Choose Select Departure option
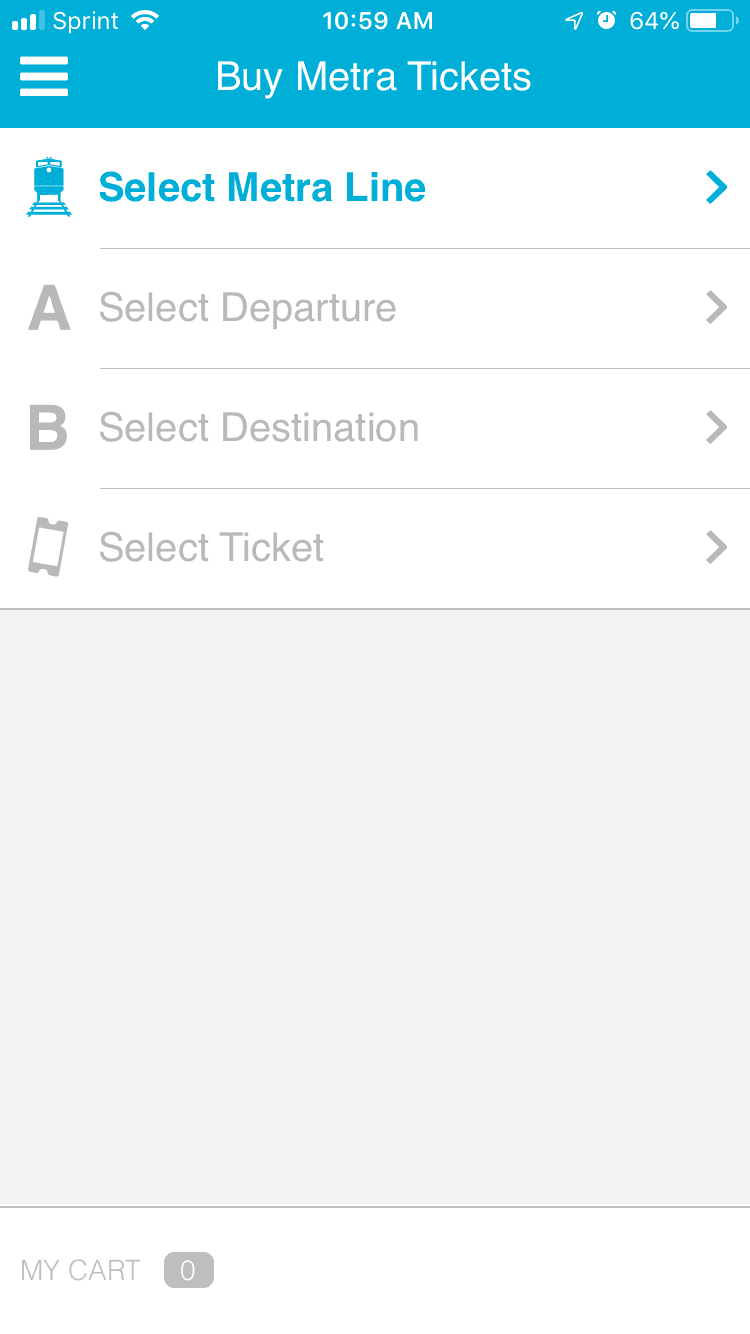Viewport: 750px width, 1334px height. pos(247,308)
